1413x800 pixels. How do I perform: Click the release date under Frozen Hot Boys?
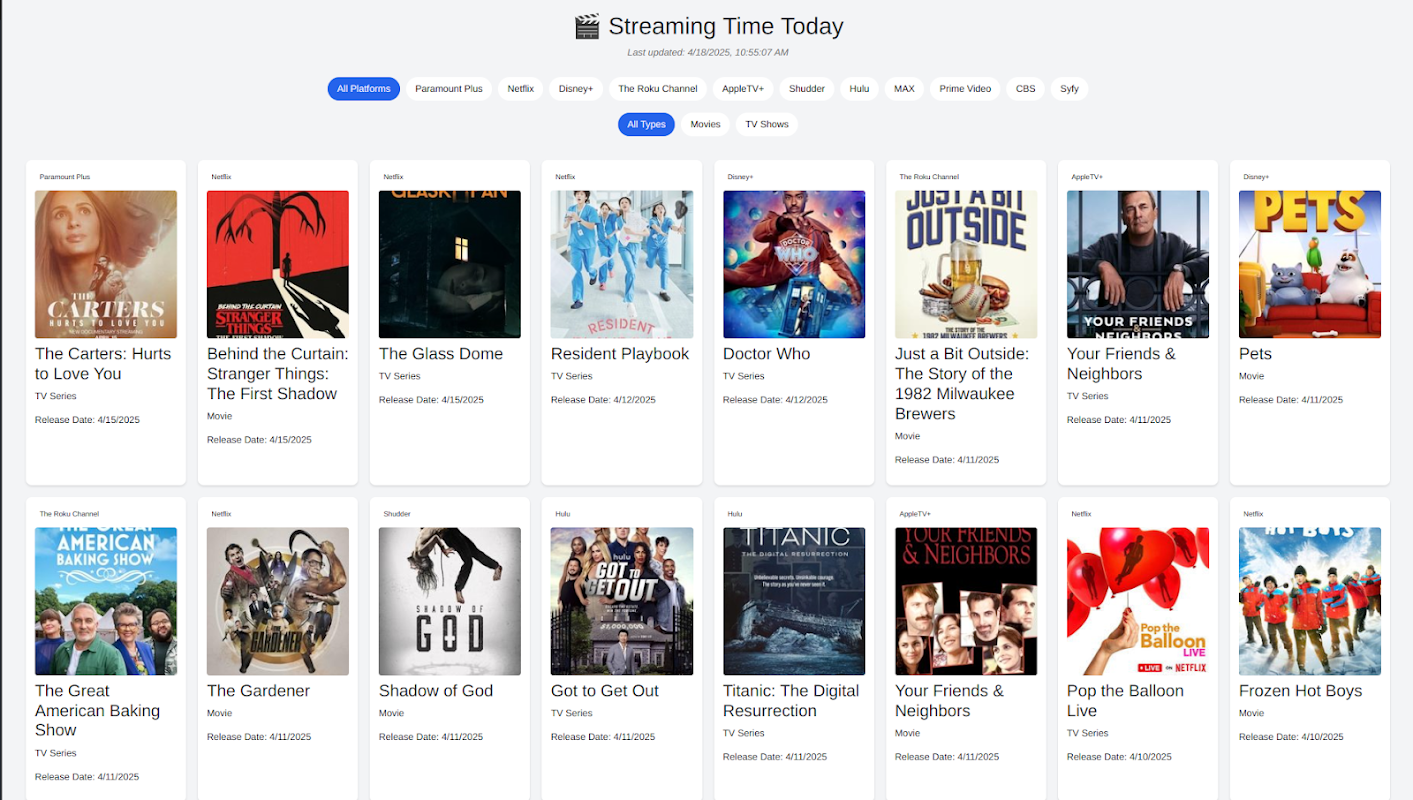coord(1291,737)
